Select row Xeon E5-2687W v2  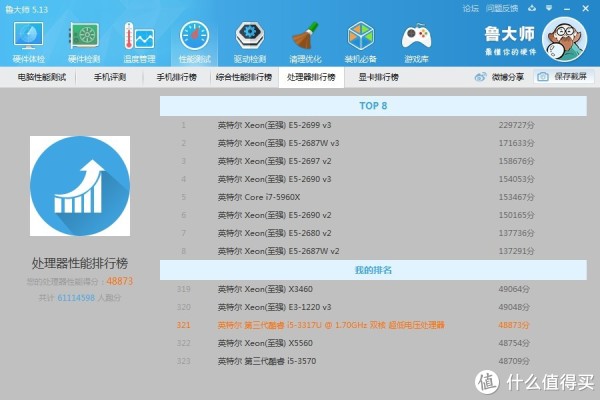373,251
